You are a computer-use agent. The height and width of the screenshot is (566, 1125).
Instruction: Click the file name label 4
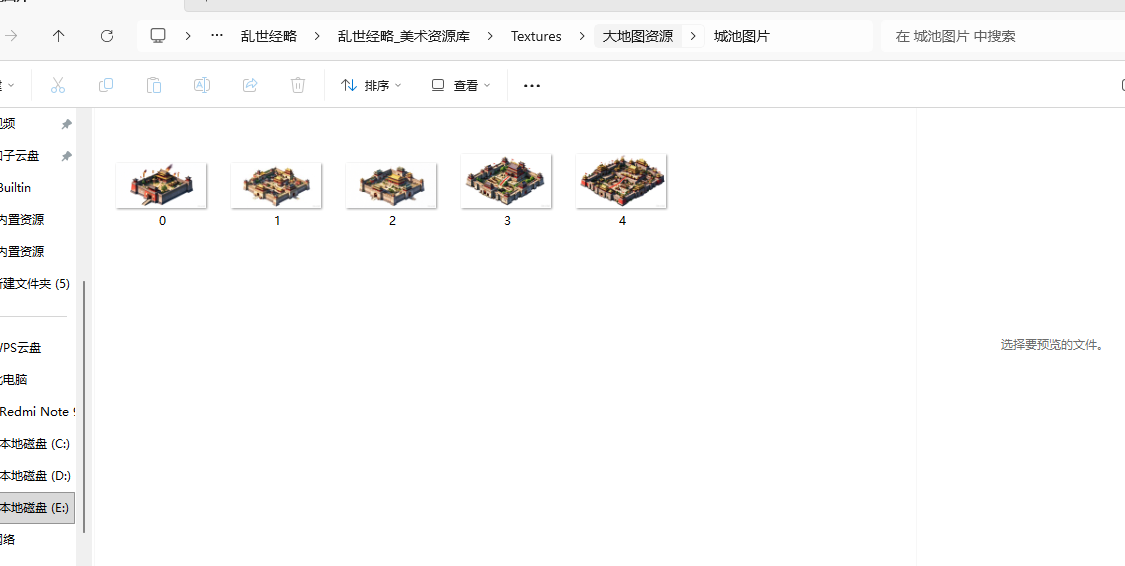click(x=622, y=221)
